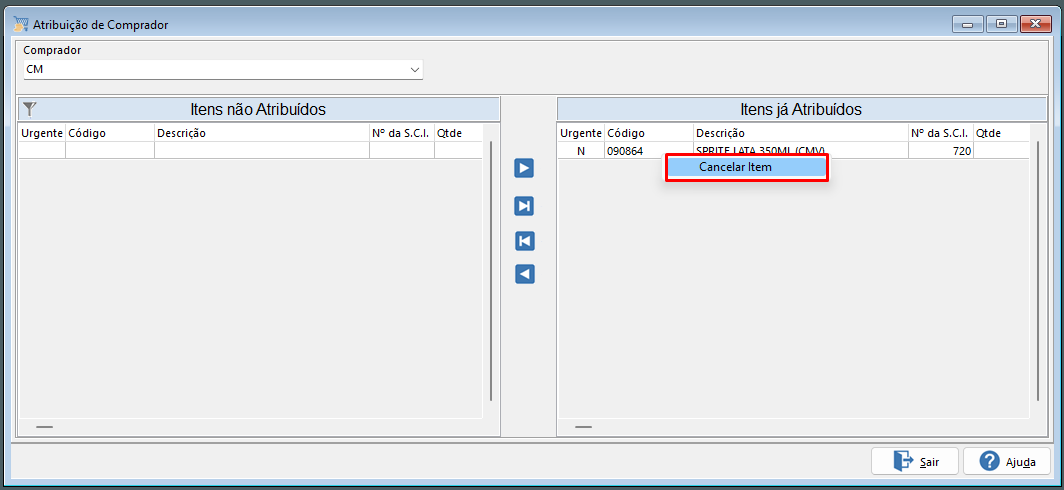Viewport: 1064px width, 490px height.
Task: Open Ajuda help button
Action: pyautogui.click(x=1006, y=462)
